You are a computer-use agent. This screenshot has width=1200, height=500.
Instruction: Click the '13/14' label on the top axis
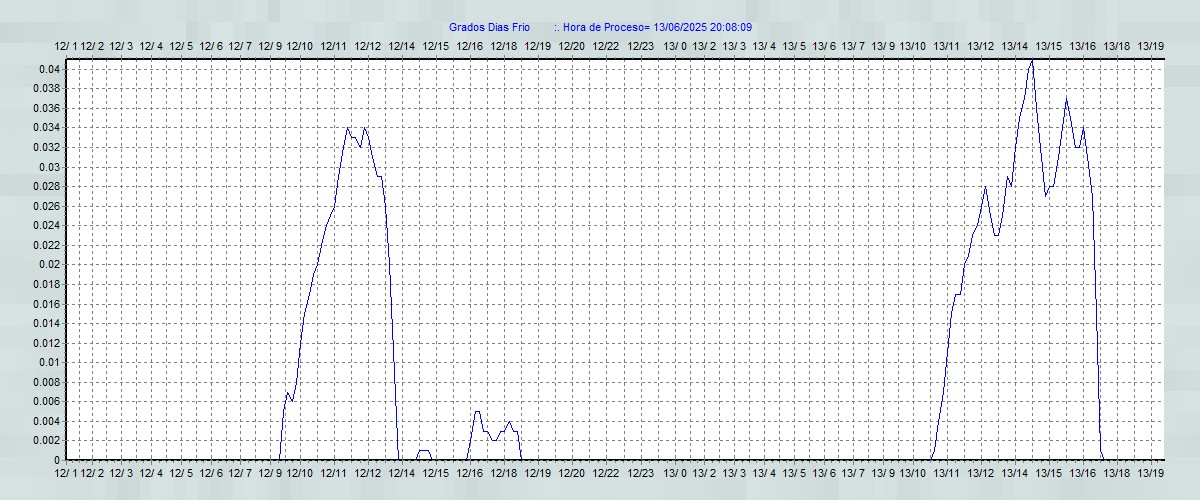[1015, 46]
